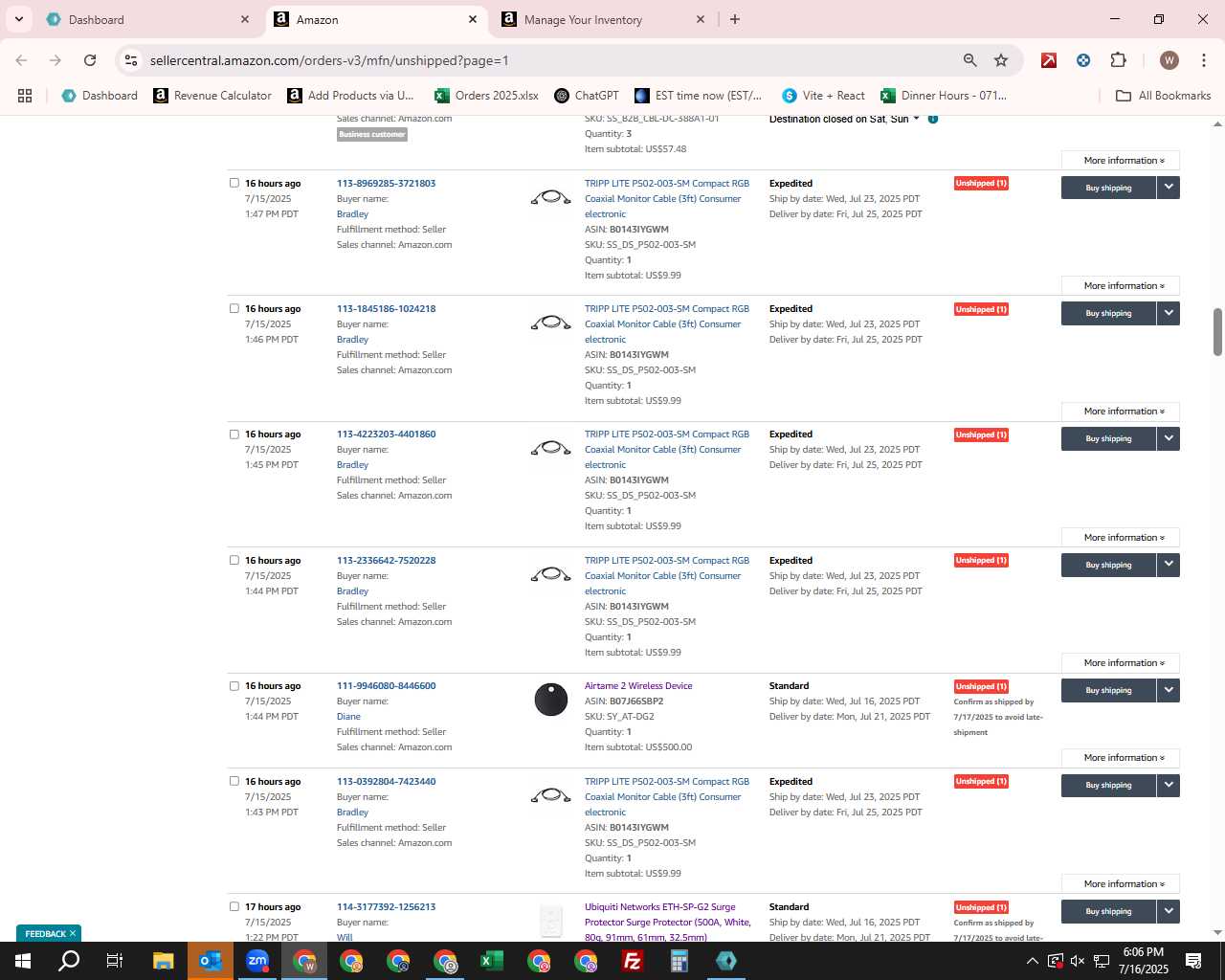The width and height of the screenshot is (1225, 980).
Task: Close the Amazon tab
Action: click(x=473, y=19)
